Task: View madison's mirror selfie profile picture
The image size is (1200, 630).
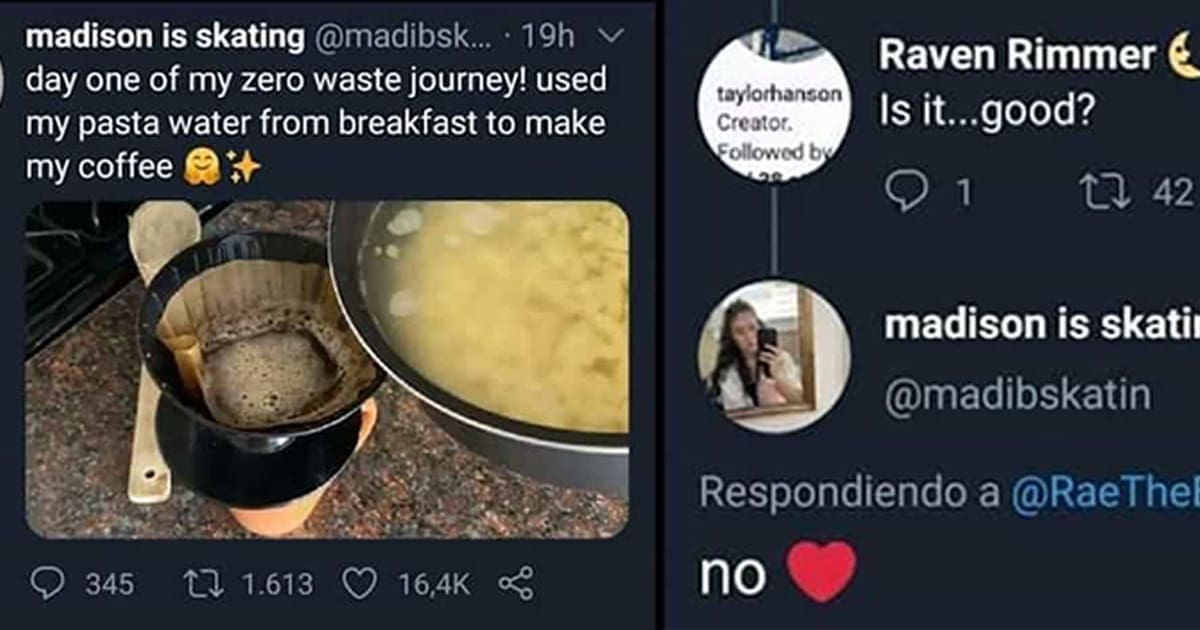Action: [771, 355]
